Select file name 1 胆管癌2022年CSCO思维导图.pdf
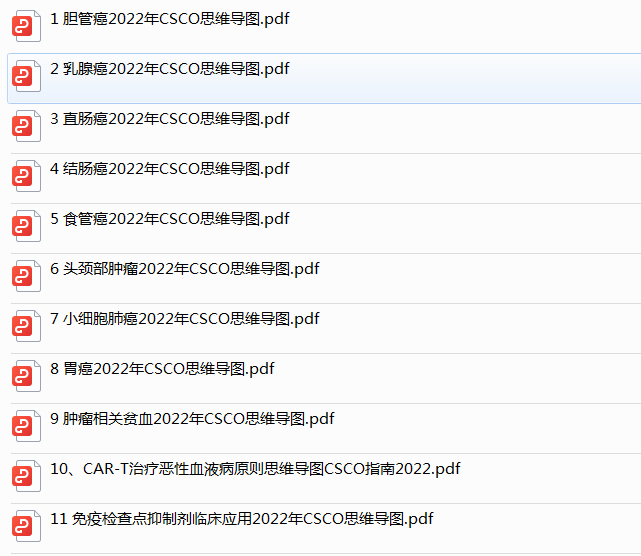This screenshot has width=641, height=556. pyautogui.click(x=170, y=19)
